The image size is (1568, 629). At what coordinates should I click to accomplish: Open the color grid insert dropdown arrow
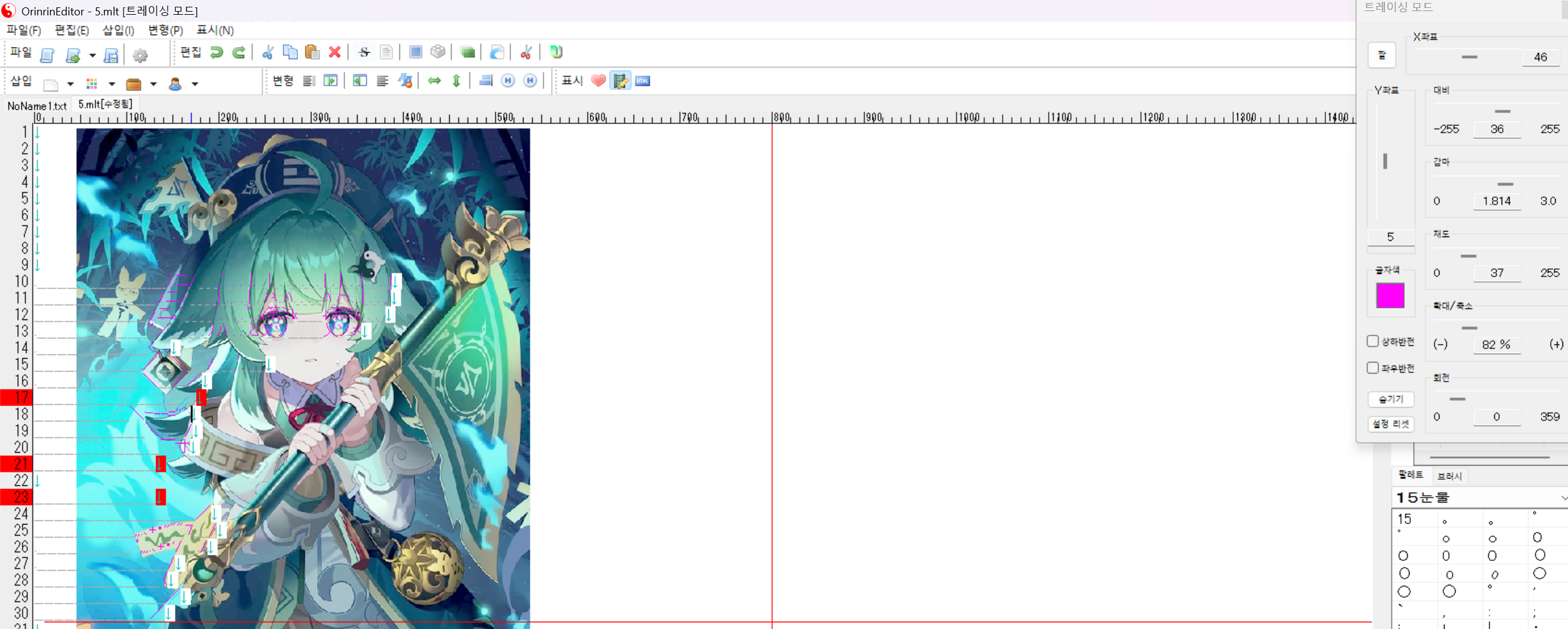point(112,84)
